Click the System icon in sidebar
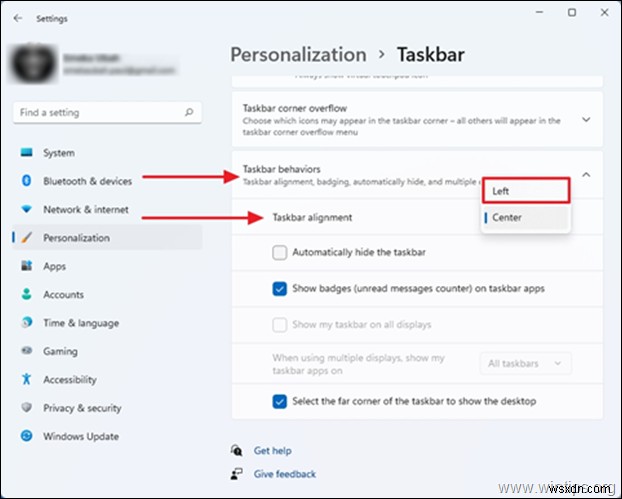This screenshot has width=622, height=499. (26, 153)
